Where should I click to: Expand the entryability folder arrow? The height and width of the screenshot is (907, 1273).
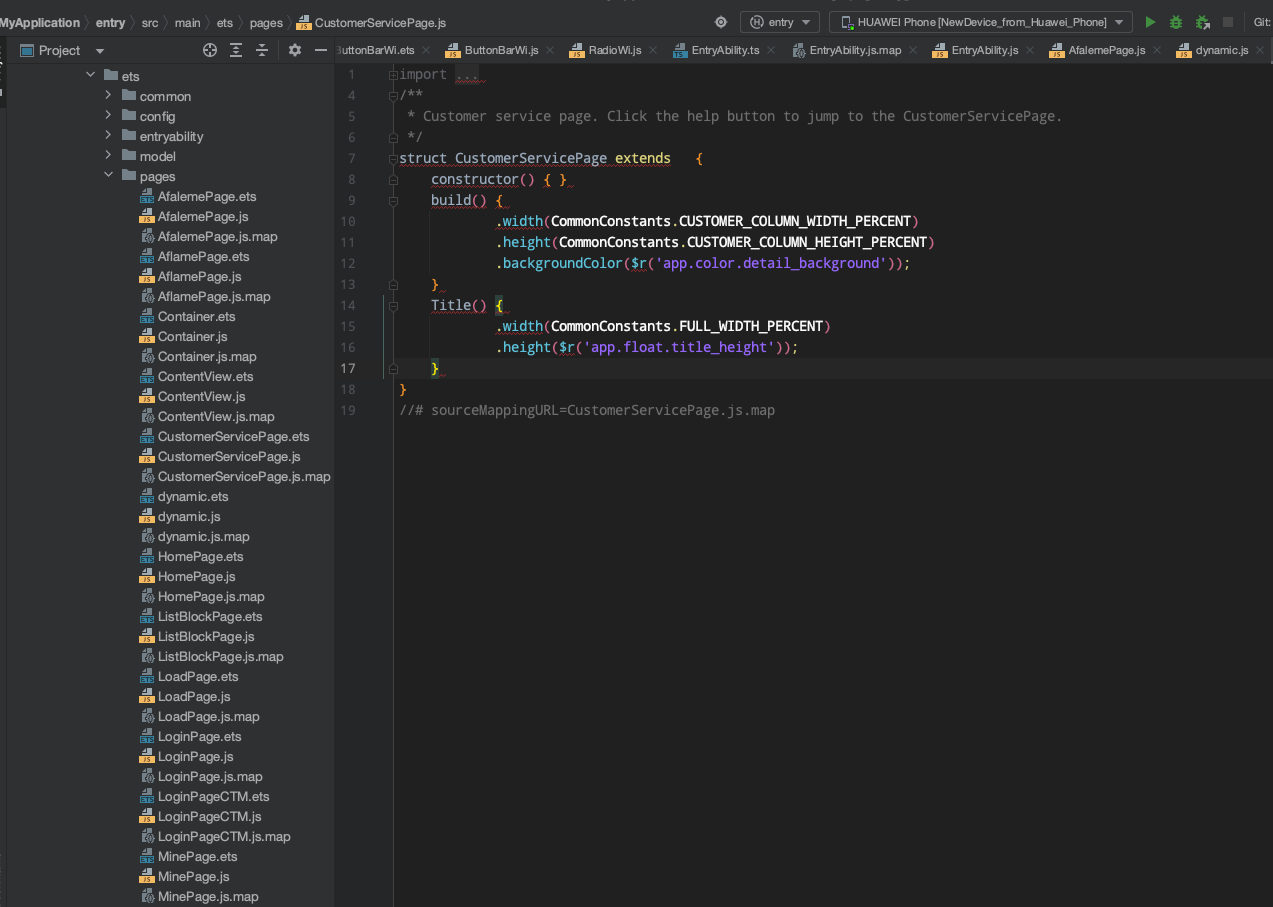point(108,136)
